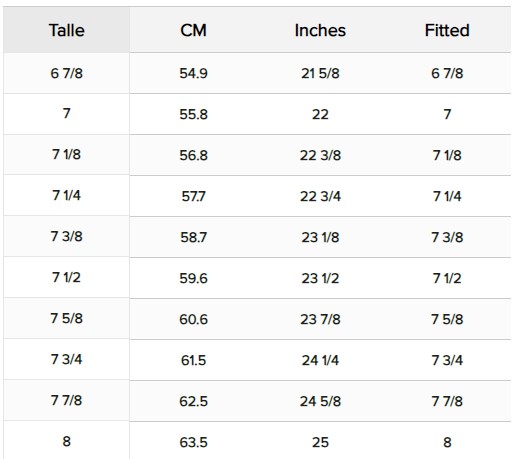Select the 59.6 CM value
The height and width of the screenshot is (459, 519).
point(193,278)
